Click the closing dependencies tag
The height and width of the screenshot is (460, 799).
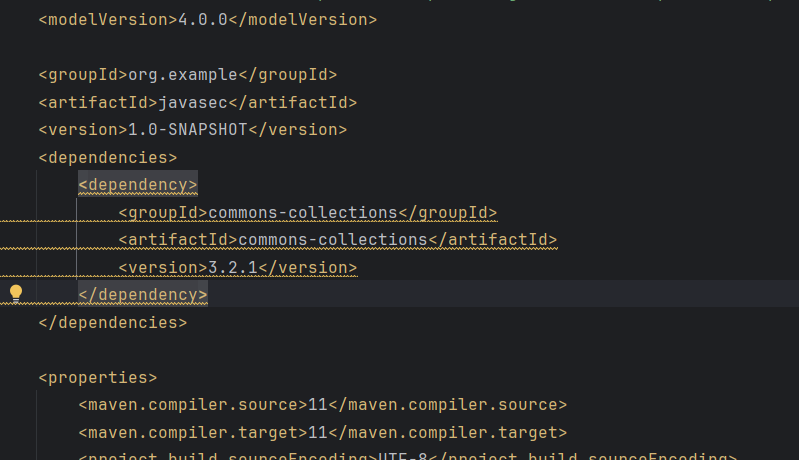[113, 322]
